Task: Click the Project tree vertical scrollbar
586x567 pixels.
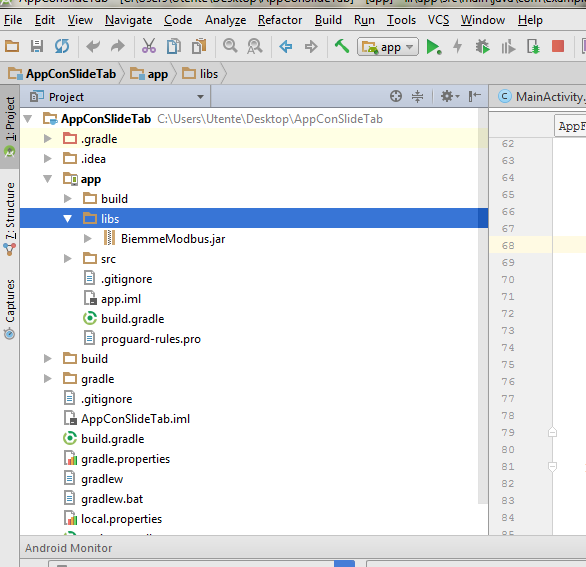Action: [483, 306]
